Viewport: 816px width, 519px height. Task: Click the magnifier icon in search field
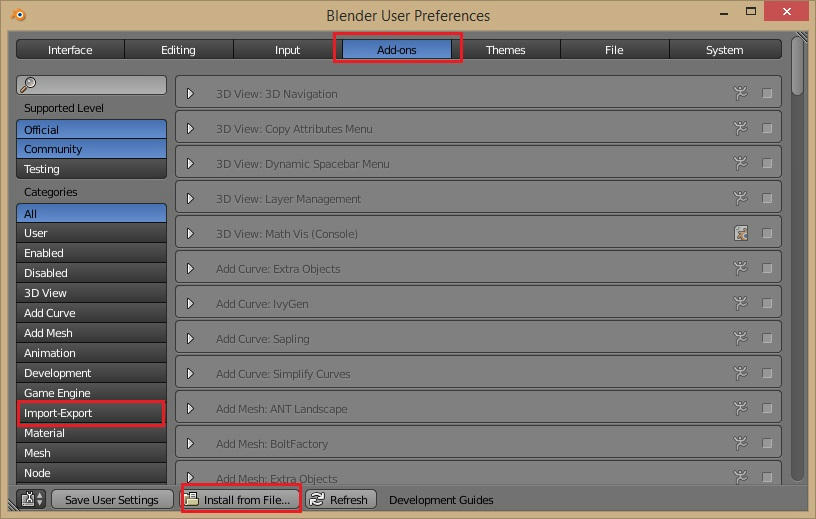click(28, 84)
